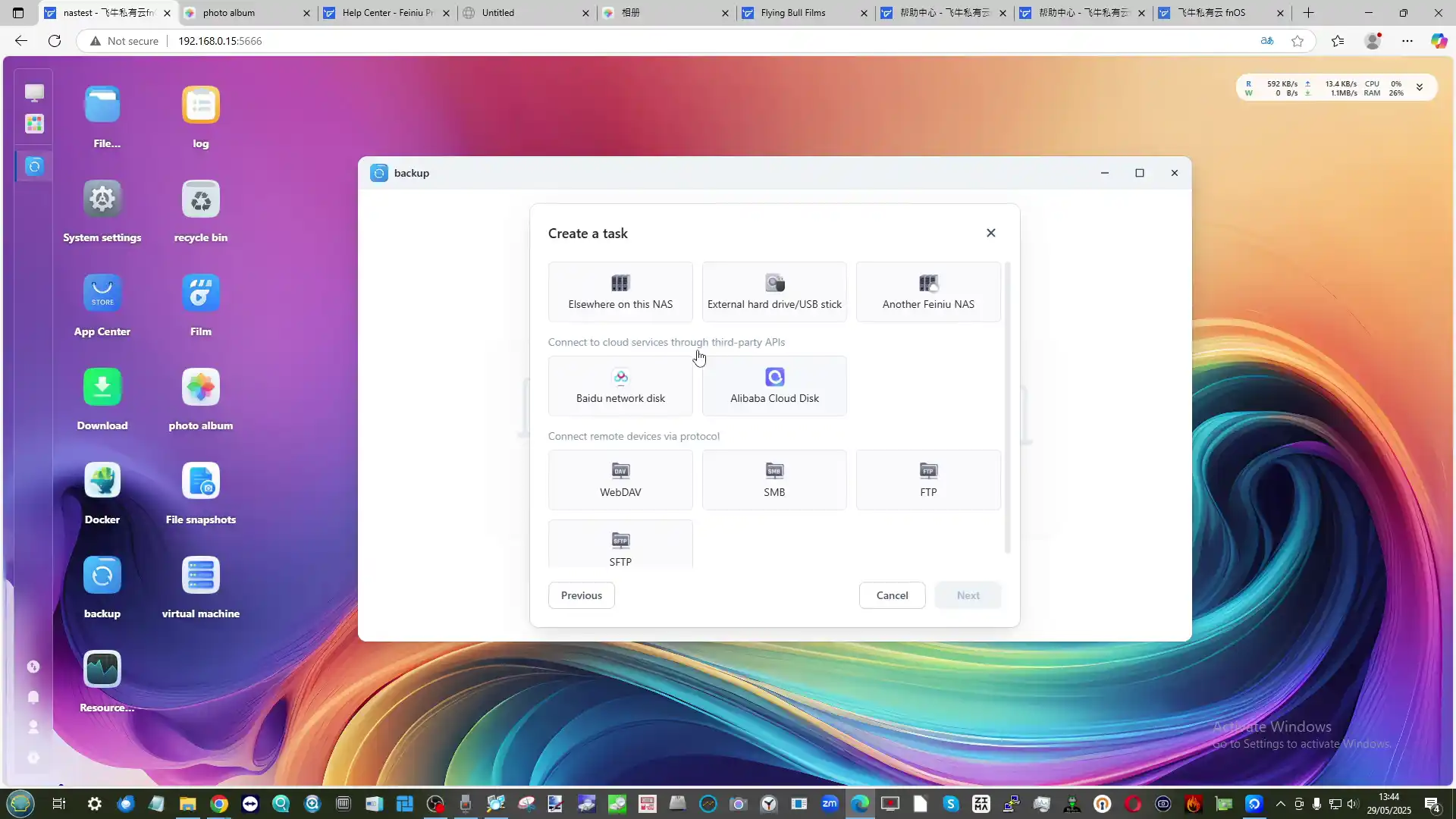Screen dimensions: 1456x819
Task: Show desktop via sidebar monitor icon
Action: pyautogui.click(x=34, y=93)
